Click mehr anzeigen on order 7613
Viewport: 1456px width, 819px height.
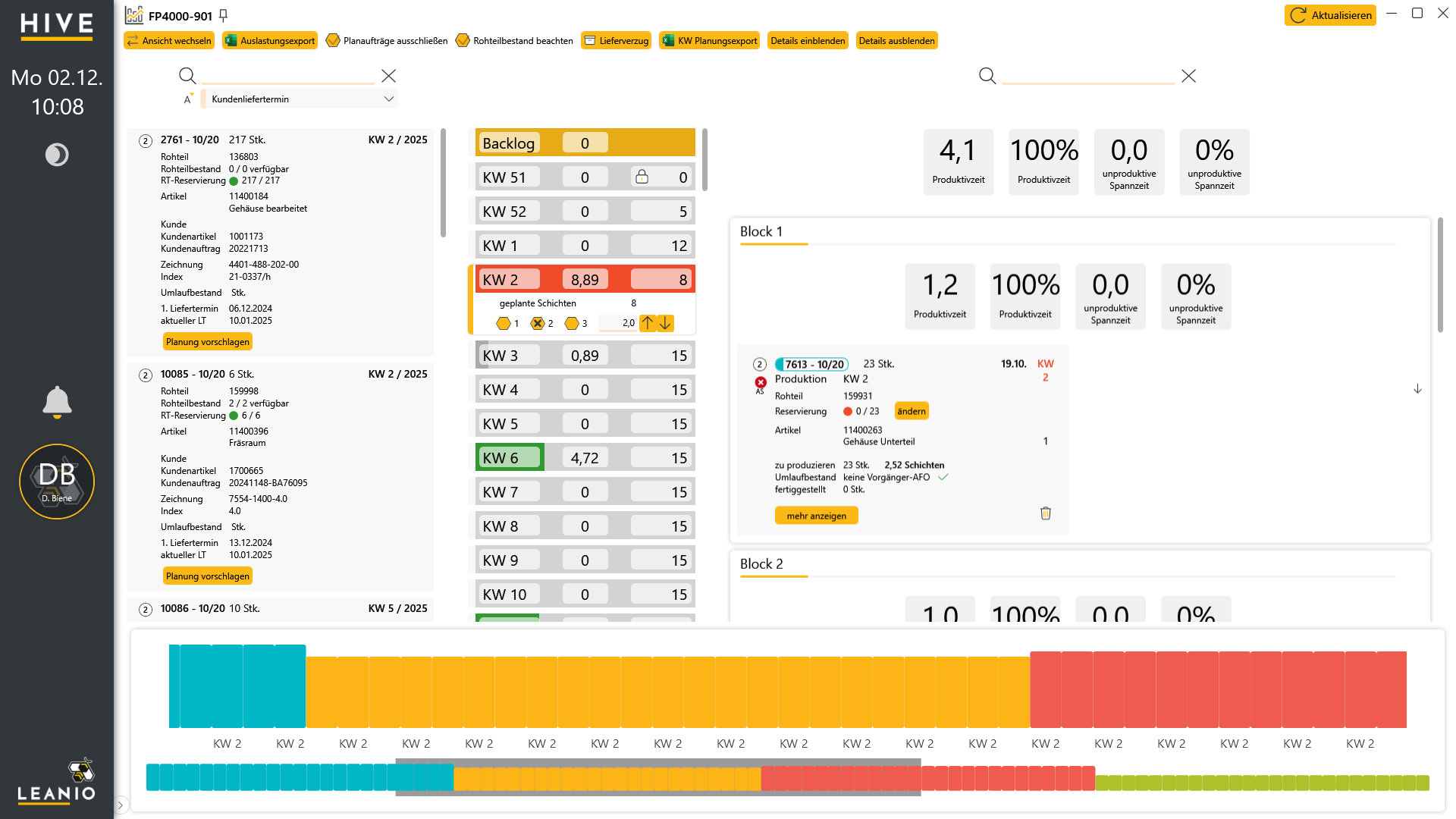coord(817,516)
